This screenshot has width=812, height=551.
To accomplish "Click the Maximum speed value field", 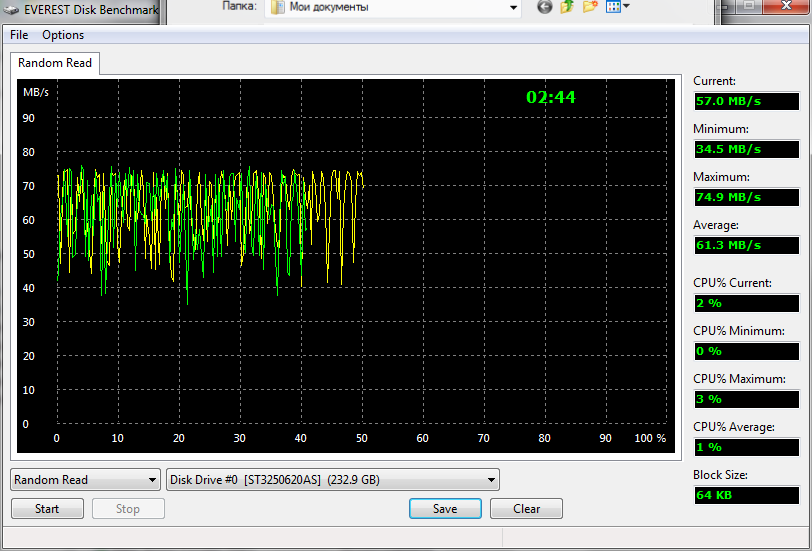I will [x=746, y=197].
